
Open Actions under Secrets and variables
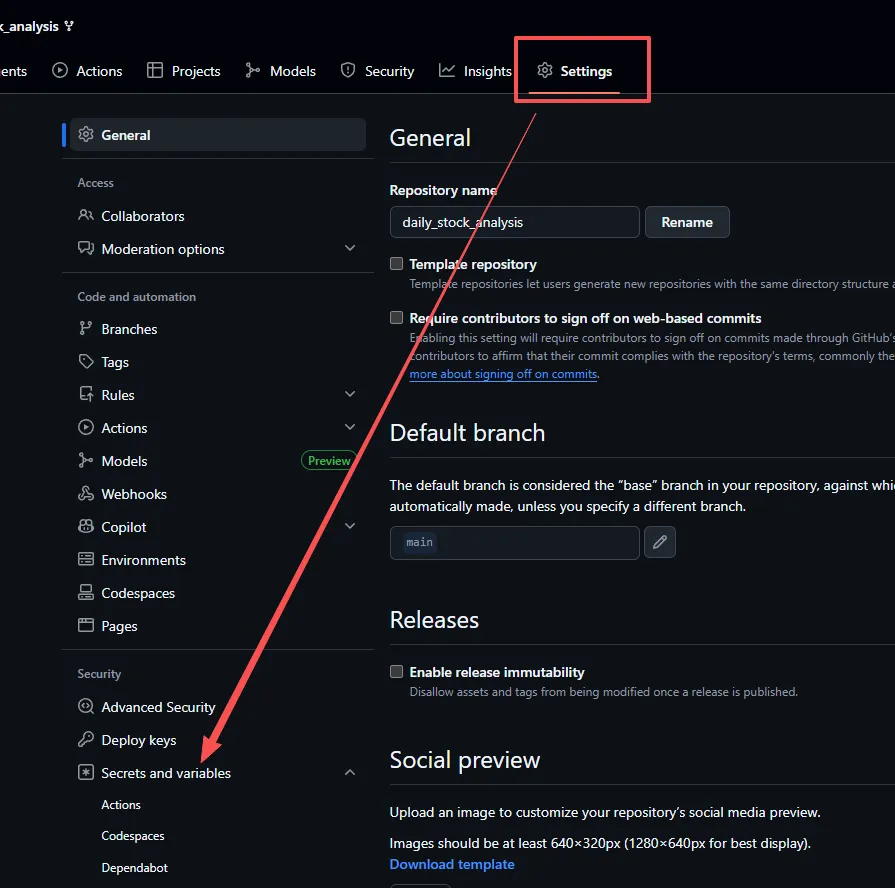(x=120, y=805)
